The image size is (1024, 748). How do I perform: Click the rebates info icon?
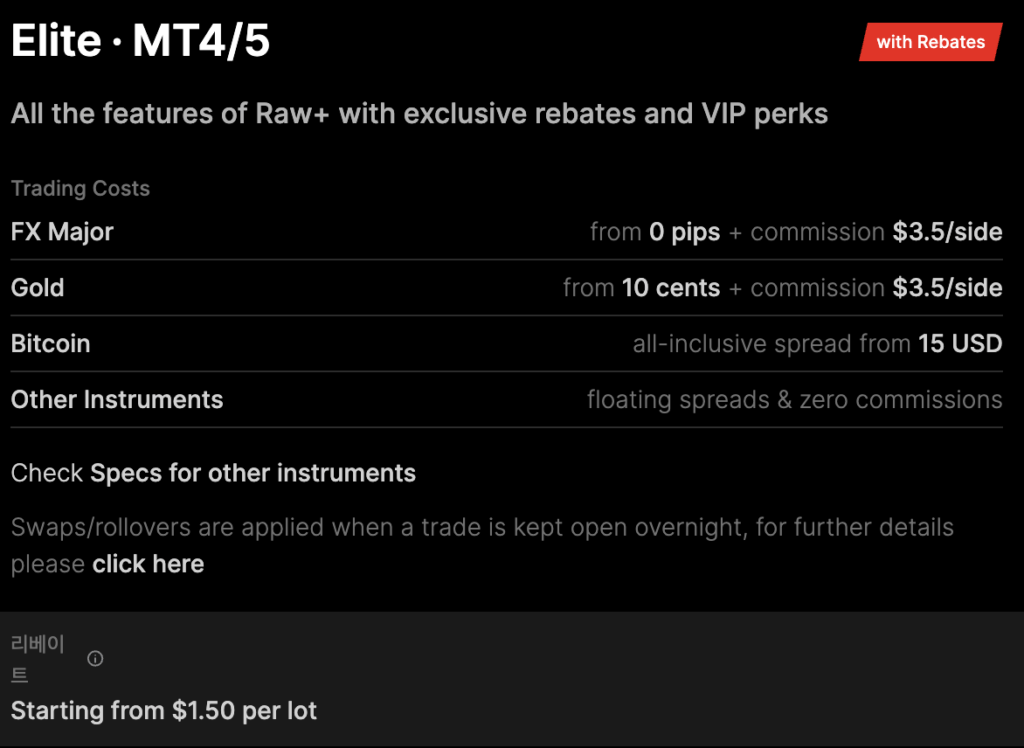click(95, 659)
